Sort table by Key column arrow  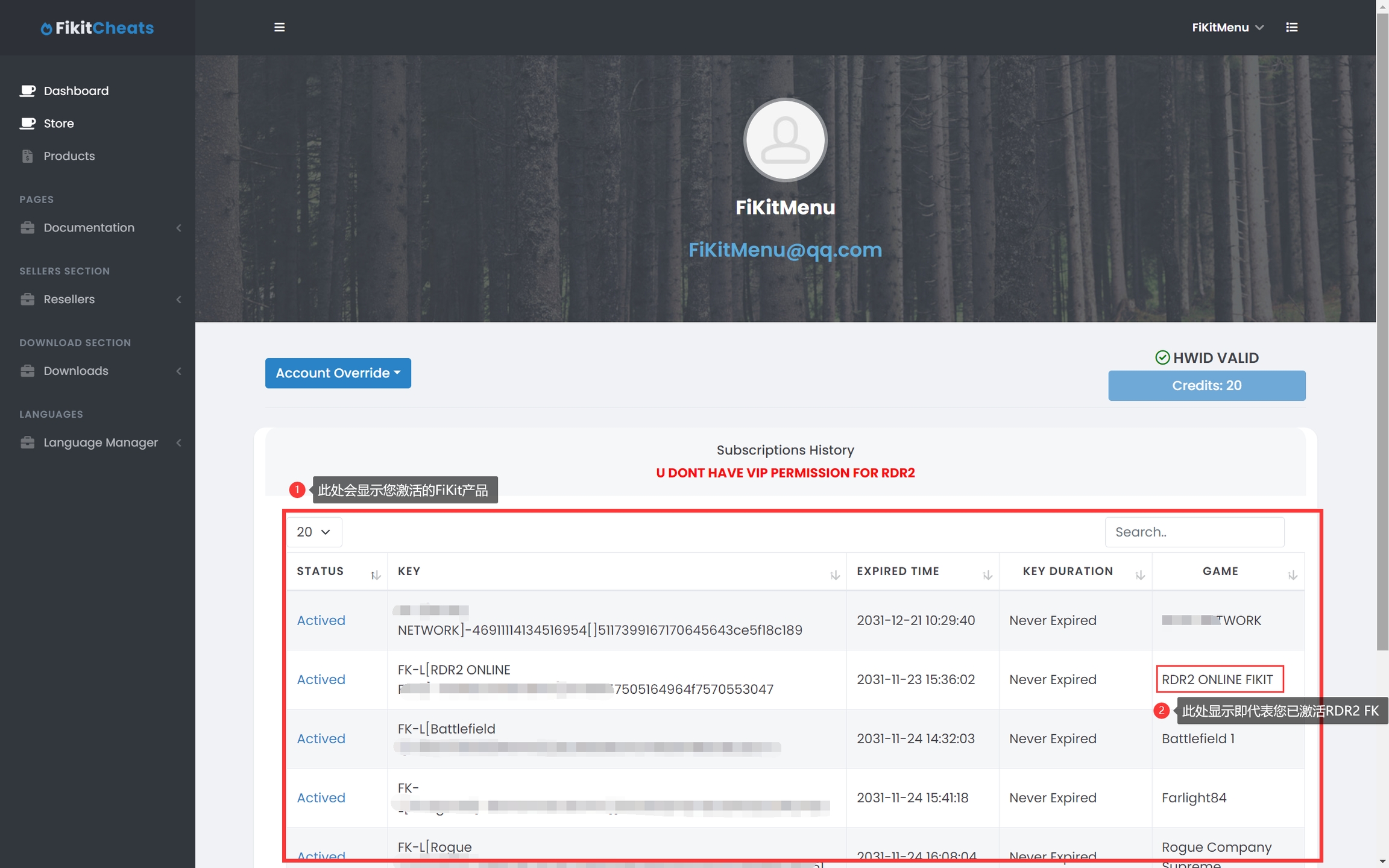tap(835, 574)
